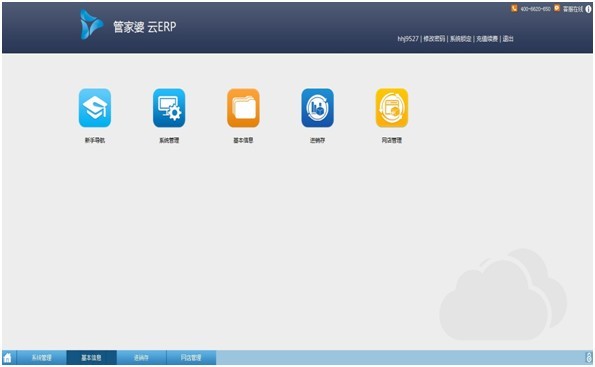Viewport: 595px width, 367px height.
Task: Click the 基本信息 label under icon
Action: coord(243,140)
